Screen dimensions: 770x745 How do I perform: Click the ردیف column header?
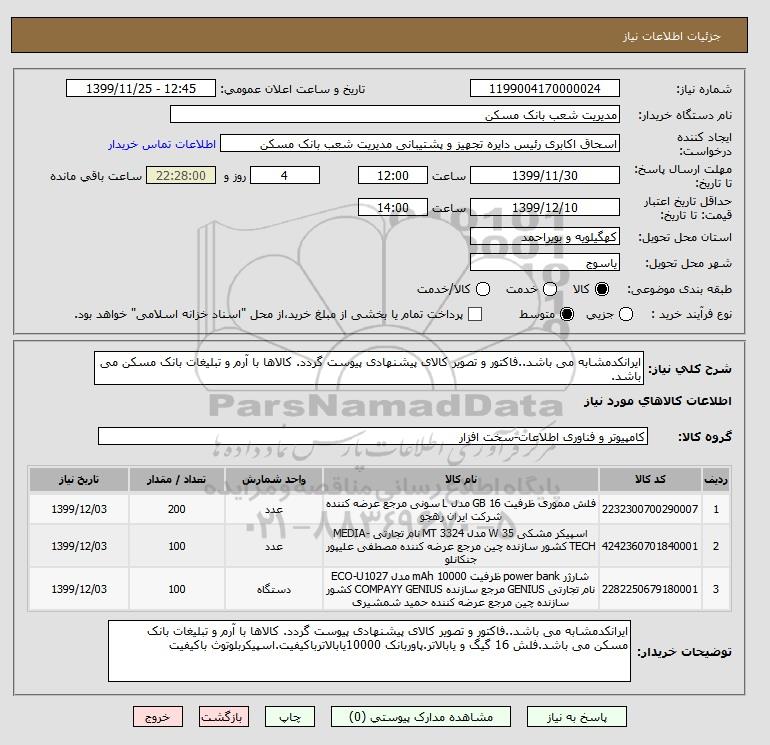pyautogui.click(x=716, y=479)
